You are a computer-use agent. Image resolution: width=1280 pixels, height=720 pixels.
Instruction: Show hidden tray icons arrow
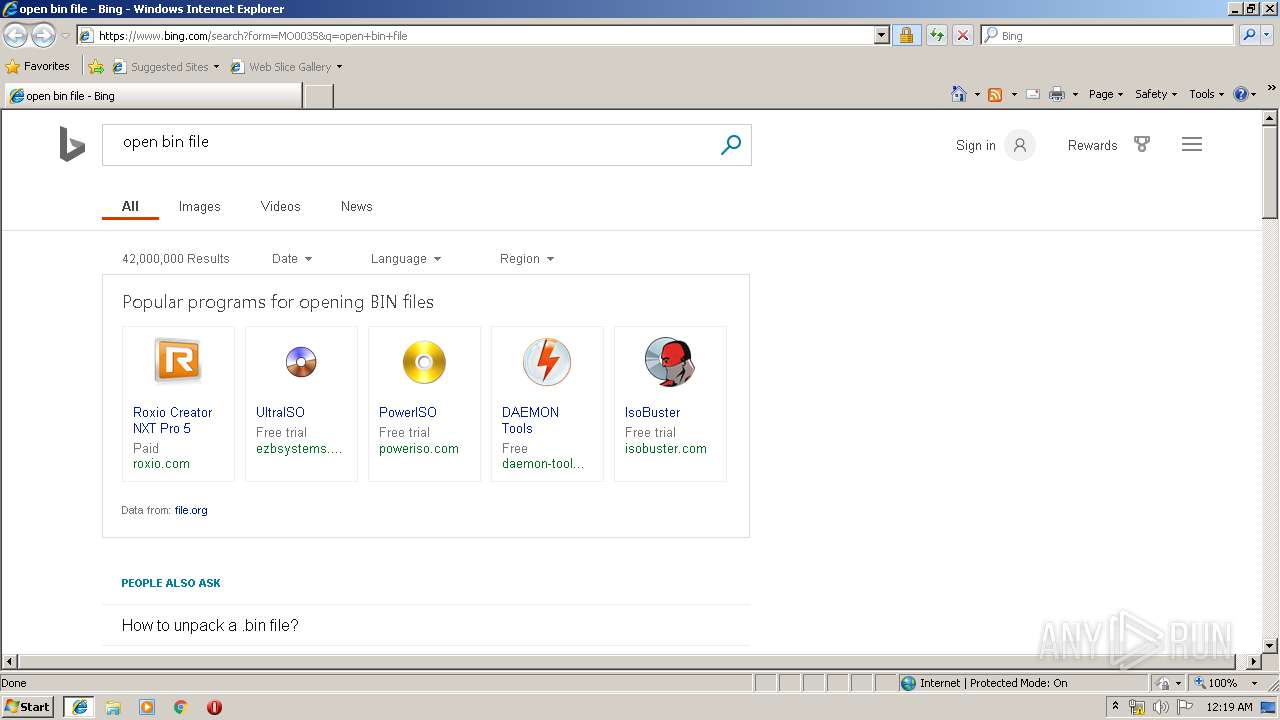[1116, 707]
